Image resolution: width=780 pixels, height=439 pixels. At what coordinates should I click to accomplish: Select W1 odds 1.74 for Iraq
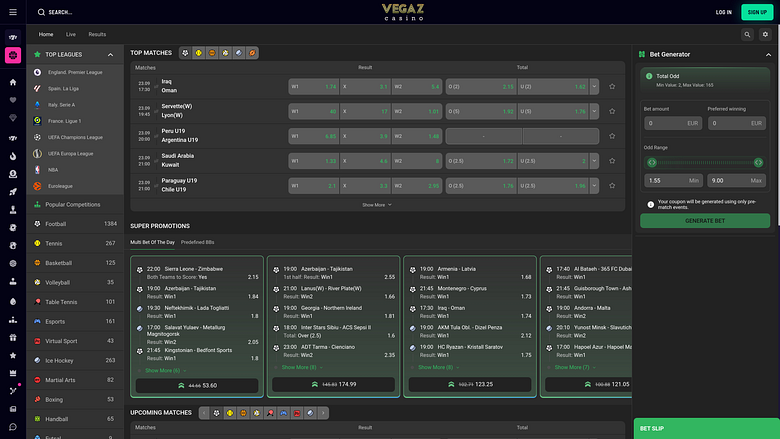click(313, 87)
